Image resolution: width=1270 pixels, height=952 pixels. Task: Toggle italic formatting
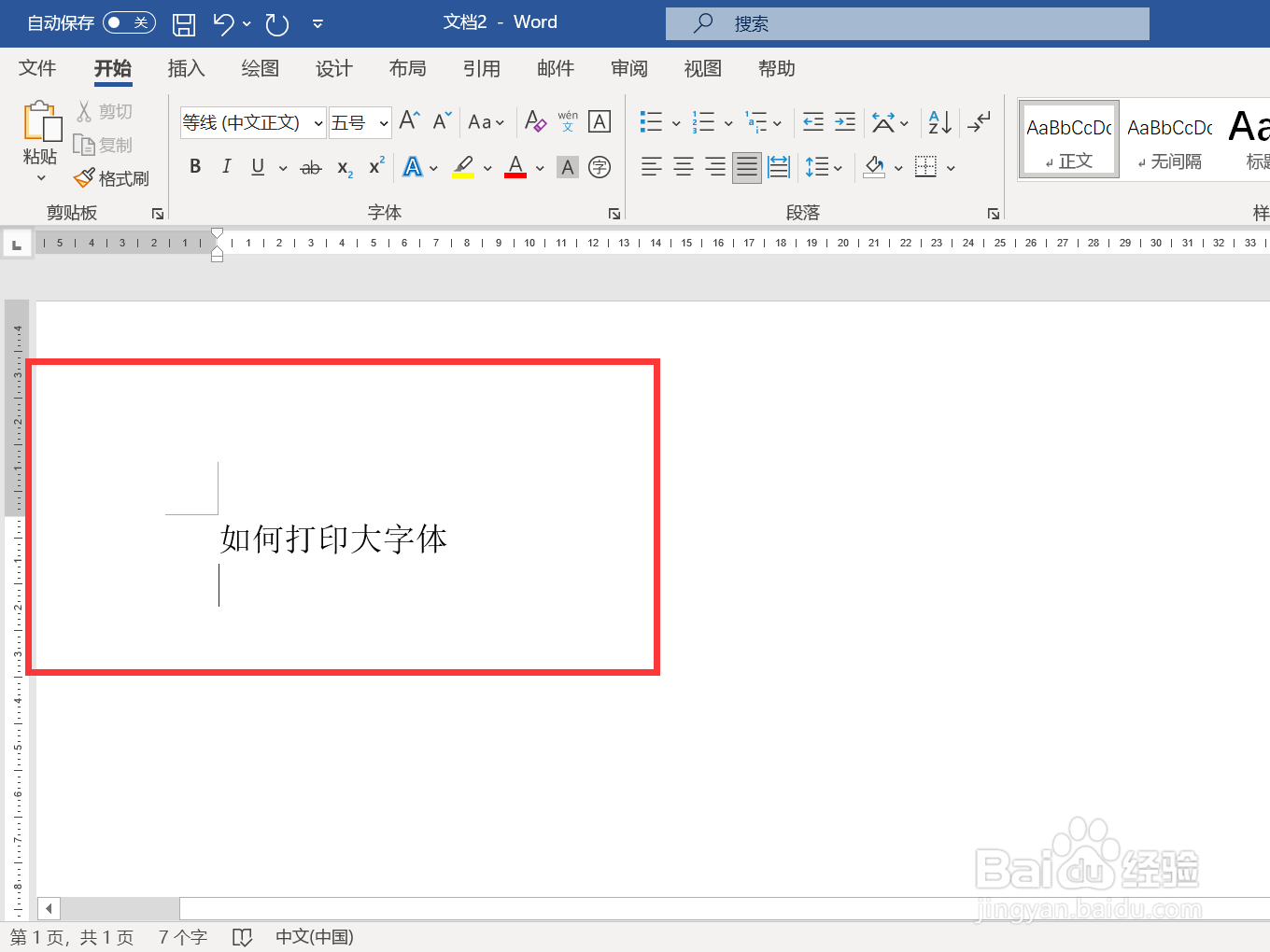tap(226, 166)
